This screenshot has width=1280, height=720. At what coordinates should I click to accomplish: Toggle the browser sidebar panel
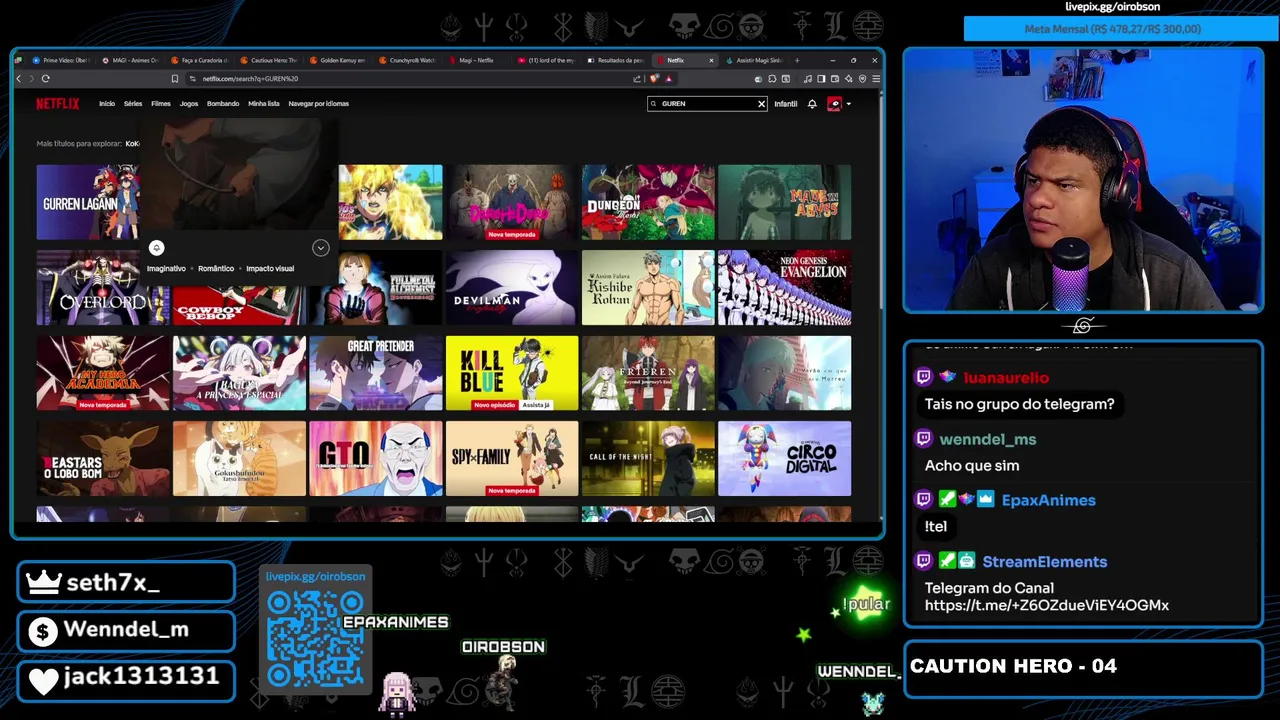coord(821,79)
